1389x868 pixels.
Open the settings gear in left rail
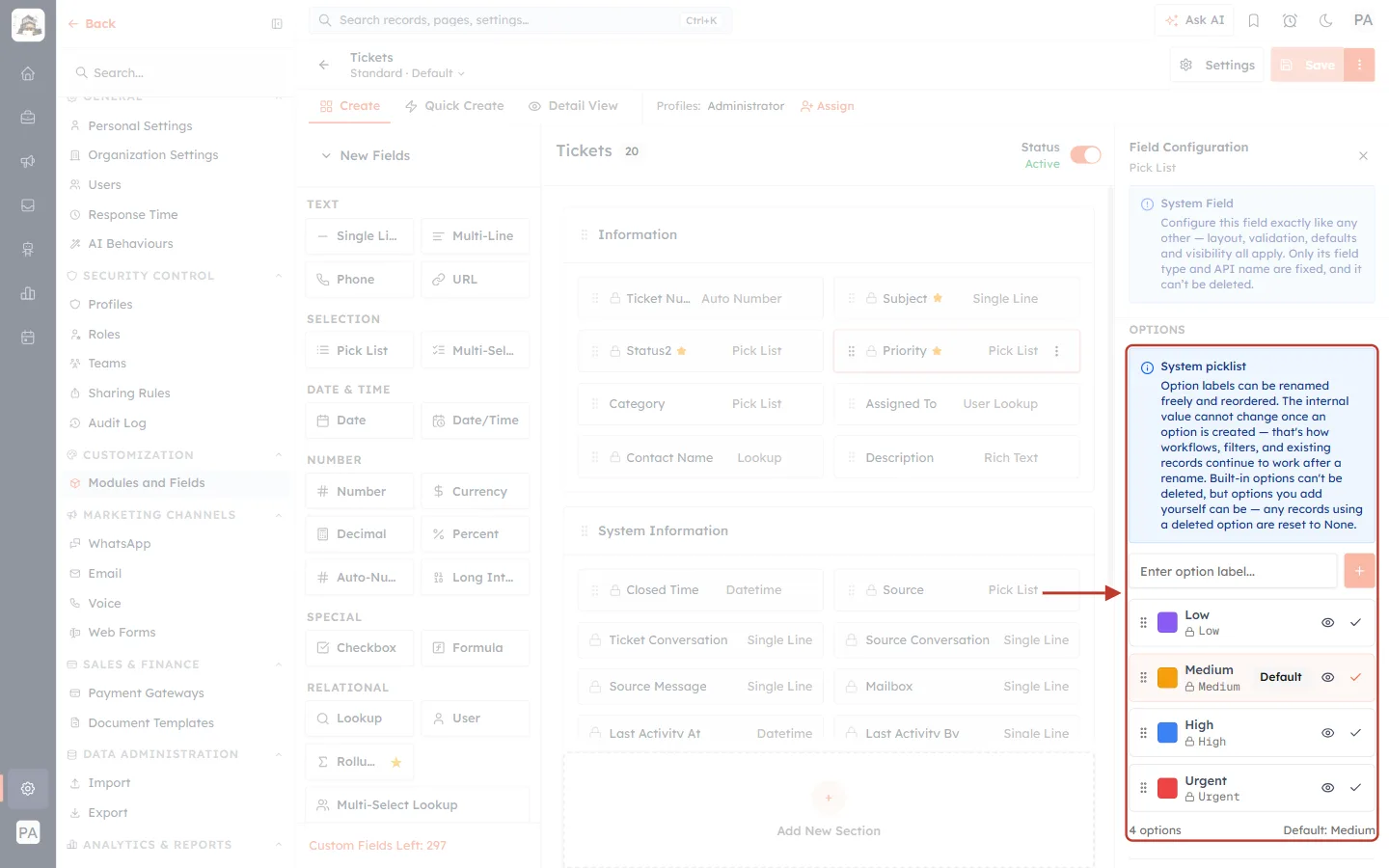tap(28, 788)
